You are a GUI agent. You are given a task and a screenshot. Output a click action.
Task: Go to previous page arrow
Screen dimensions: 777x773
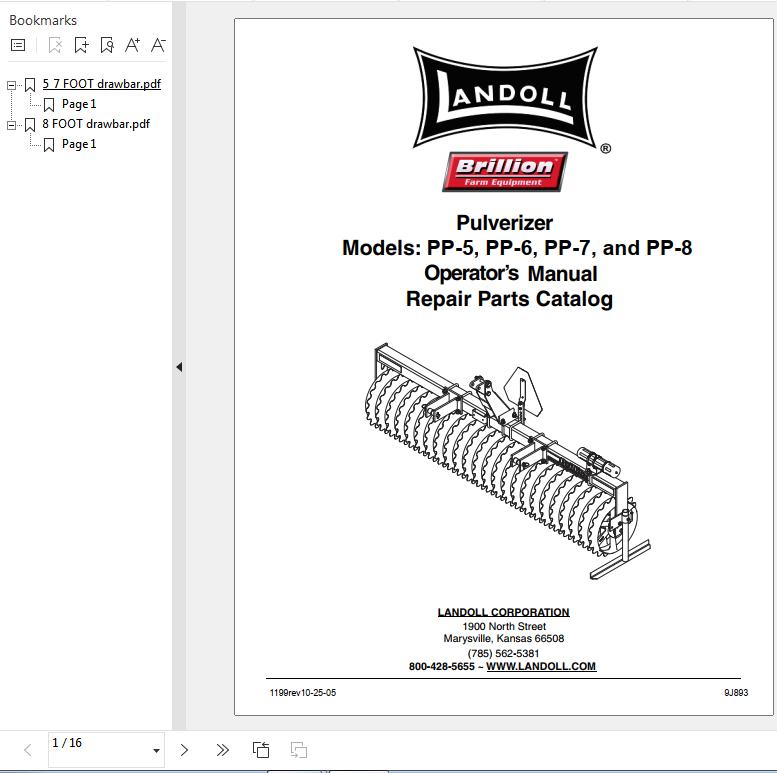tap(28, 750)
